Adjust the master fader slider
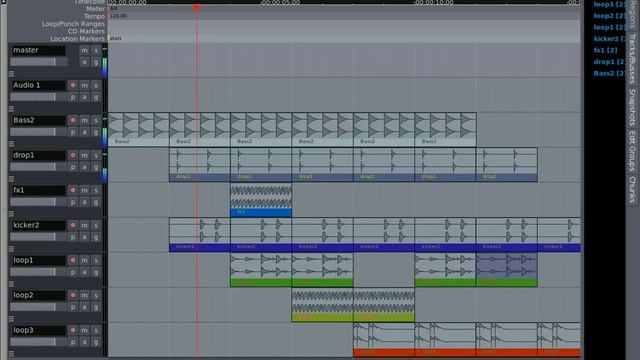The image size is (640, 360). point(38,62)
